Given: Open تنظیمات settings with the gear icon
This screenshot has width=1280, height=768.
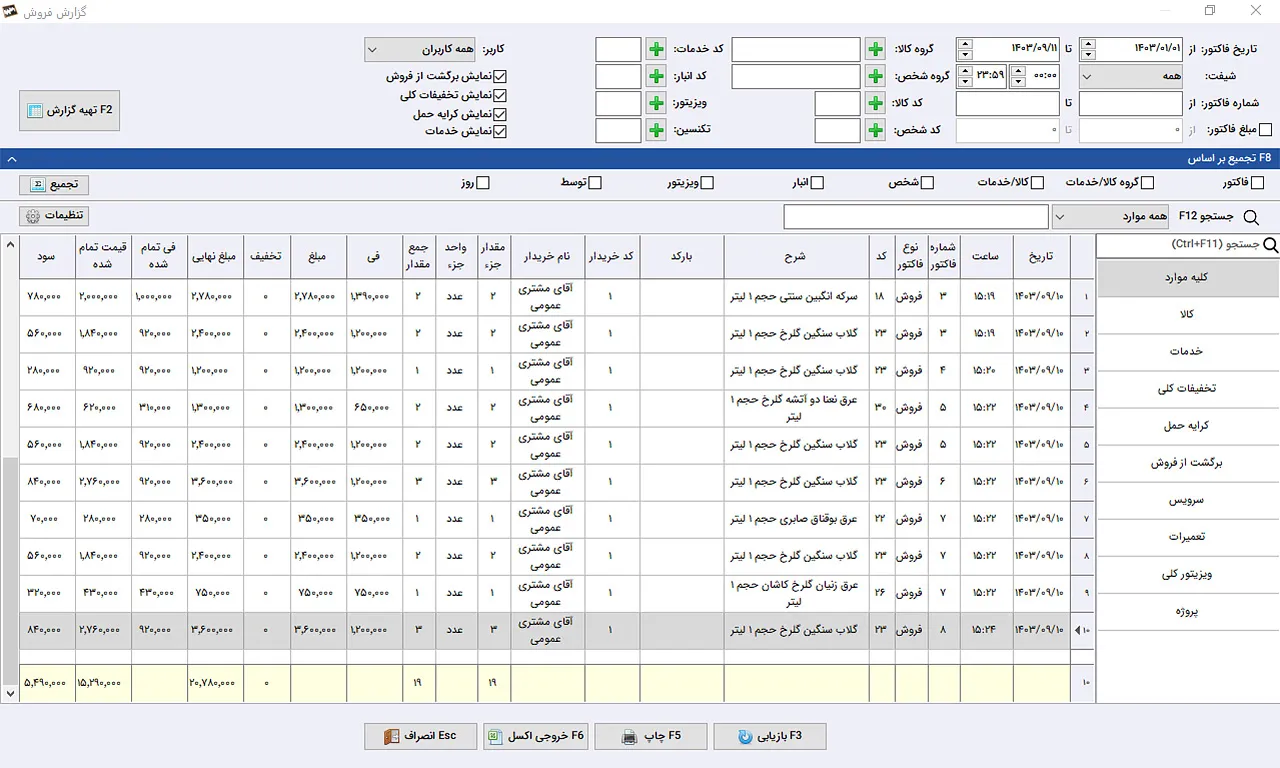Looking at the screenshot, I should [x=54, y=216].
